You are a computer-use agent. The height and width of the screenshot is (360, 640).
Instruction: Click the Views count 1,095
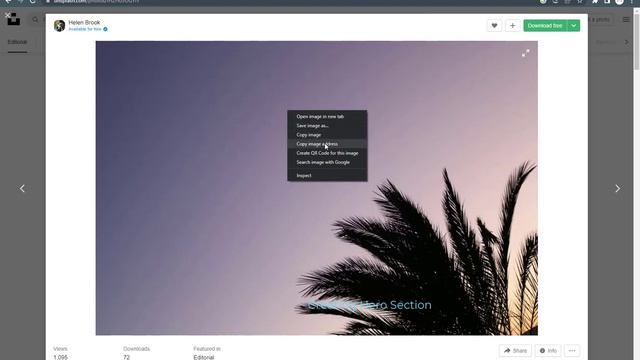point(60,357)
